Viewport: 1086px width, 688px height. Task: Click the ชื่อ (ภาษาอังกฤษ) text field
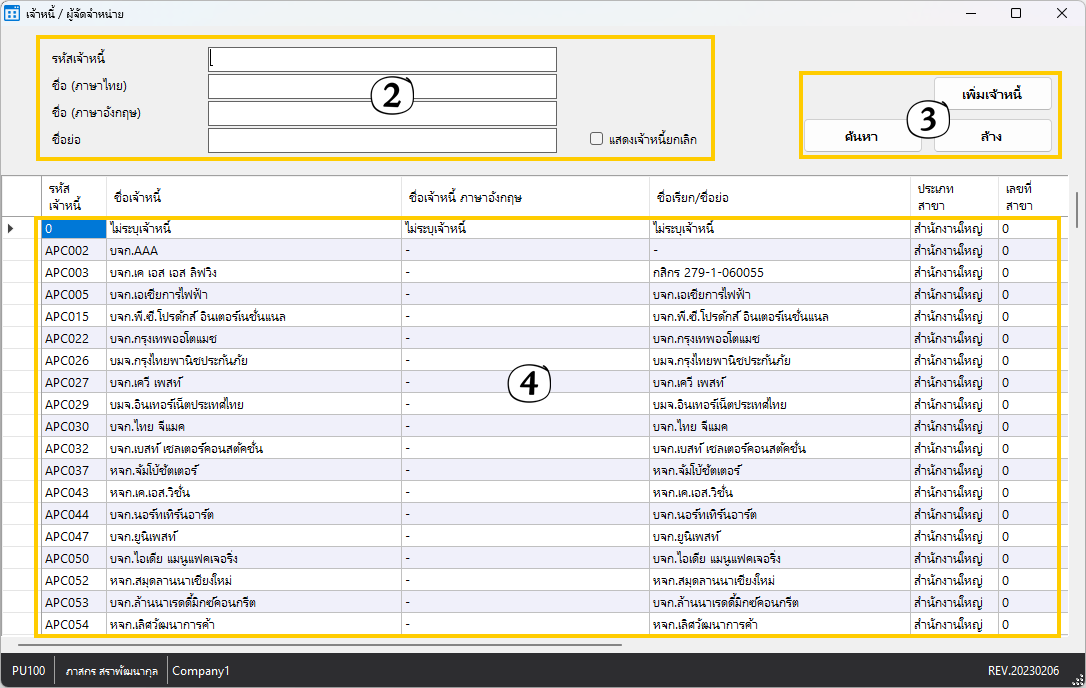tap(382, 113)
